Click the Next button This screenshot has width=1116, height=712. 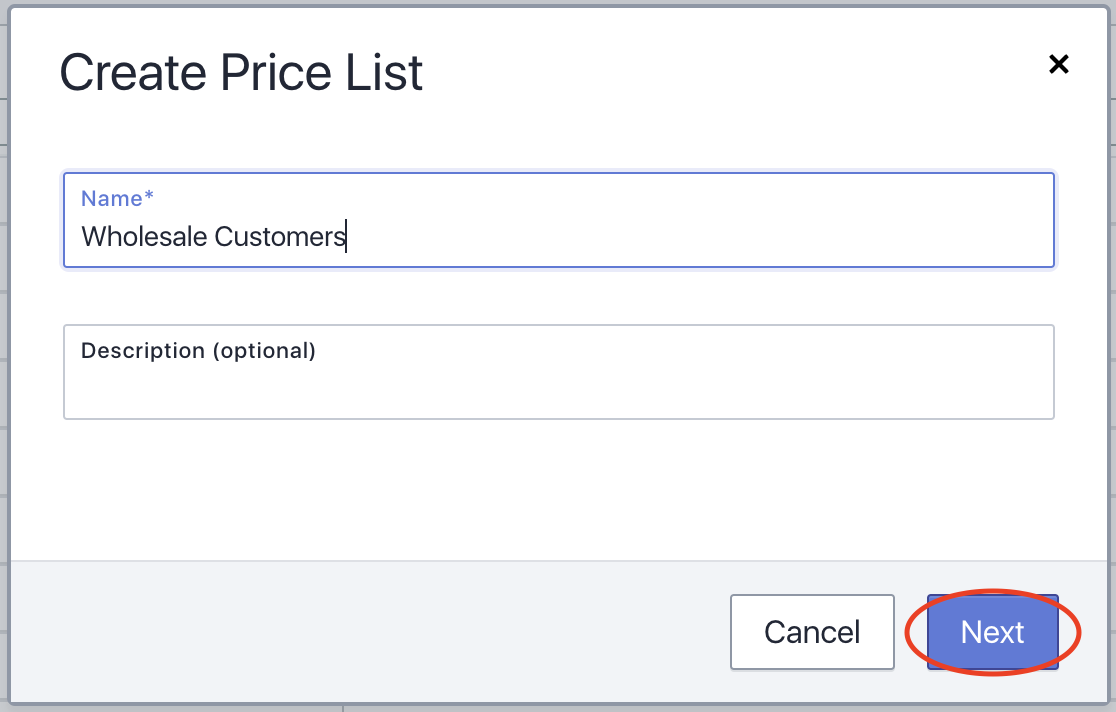point(992,632)
